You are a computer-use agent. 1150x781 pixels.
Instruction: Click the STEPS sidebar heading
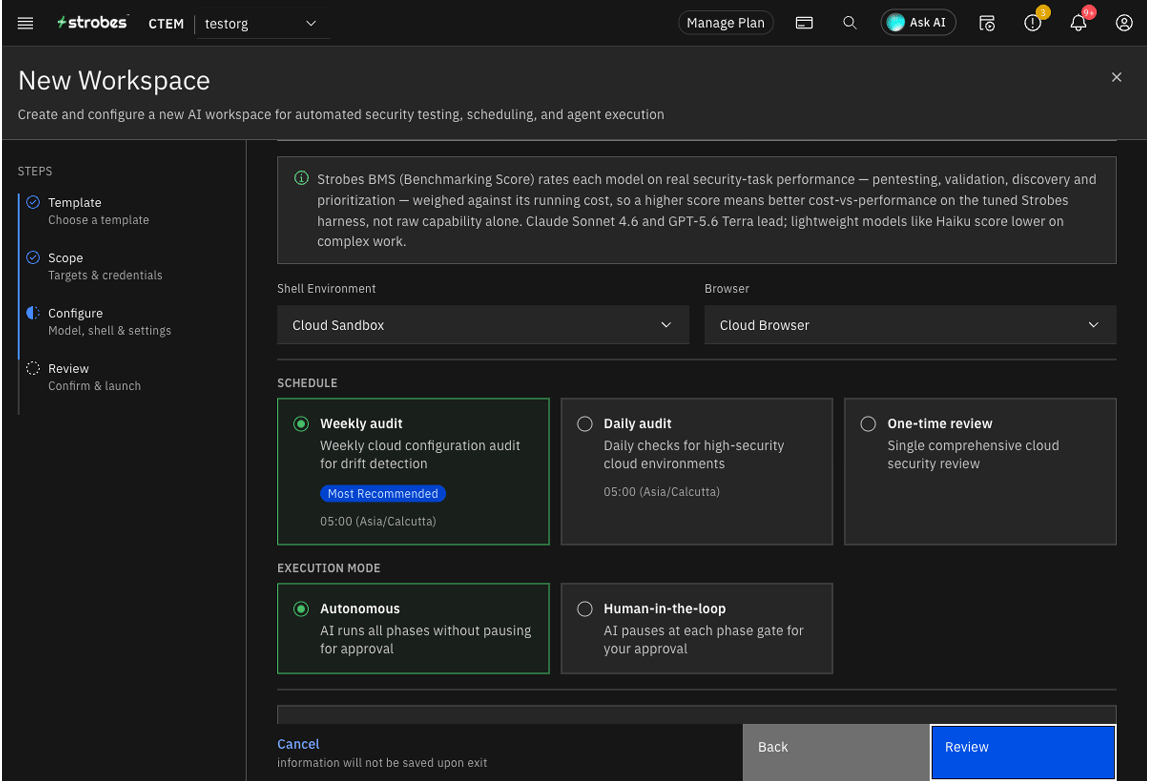click(34, 171)
